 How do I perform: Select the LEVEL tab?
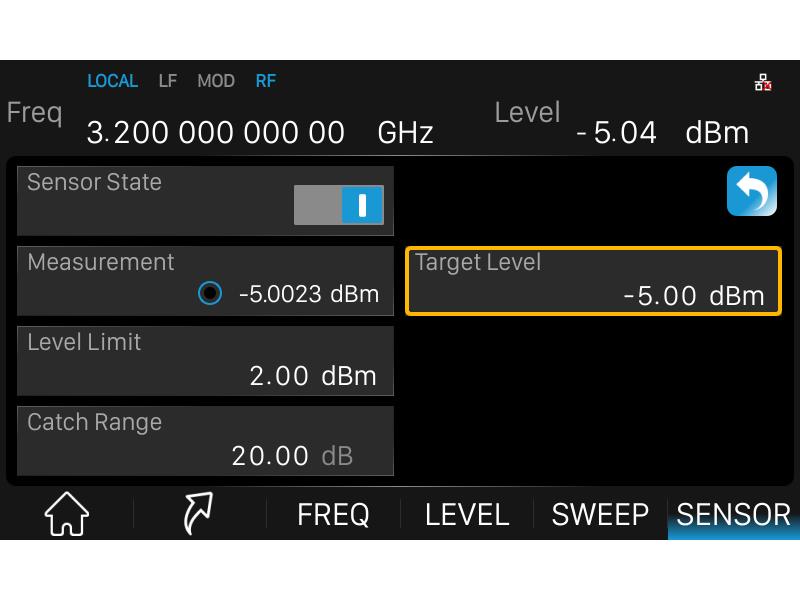467,514
